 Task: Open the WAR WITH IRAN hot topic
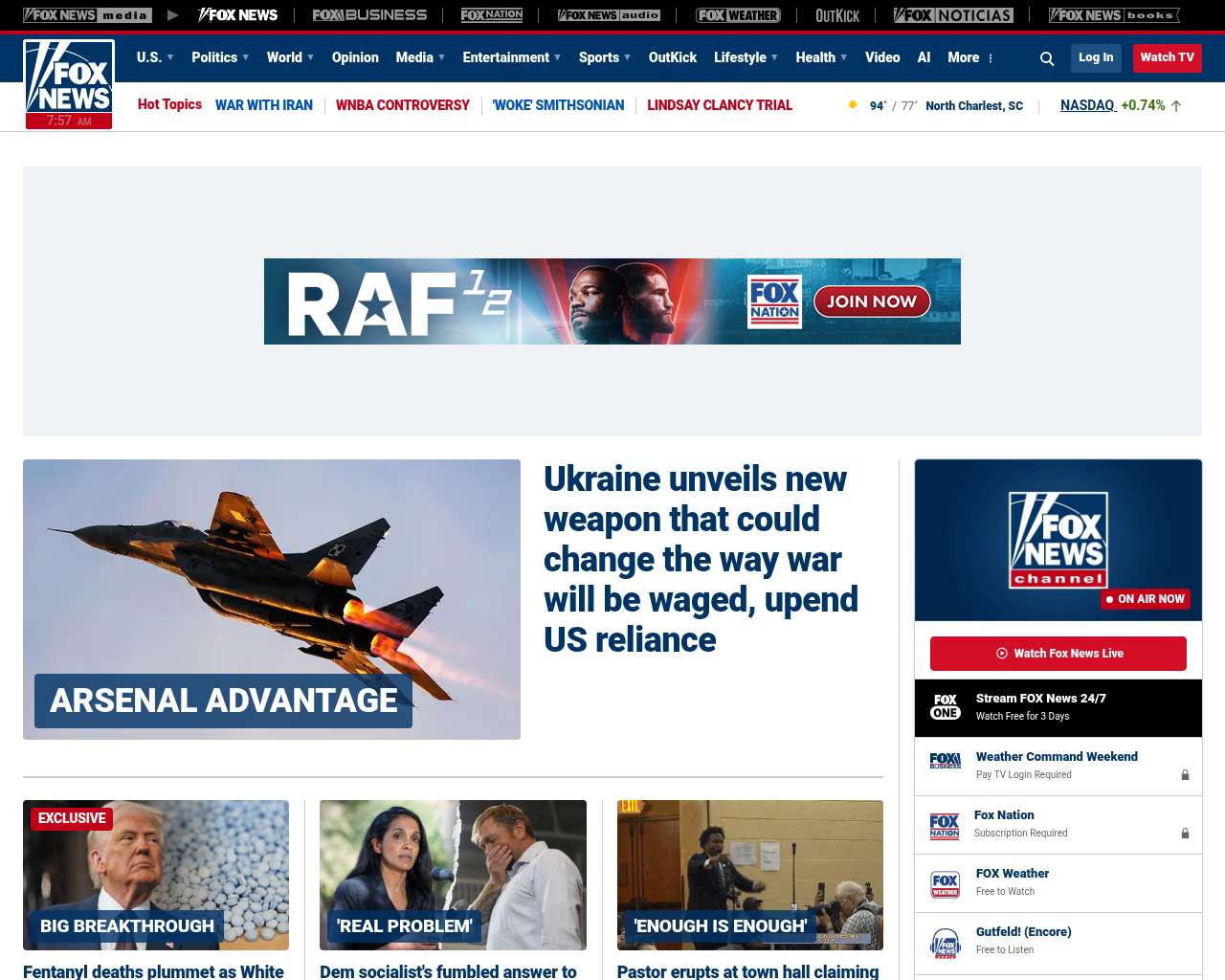pos(264,105)
